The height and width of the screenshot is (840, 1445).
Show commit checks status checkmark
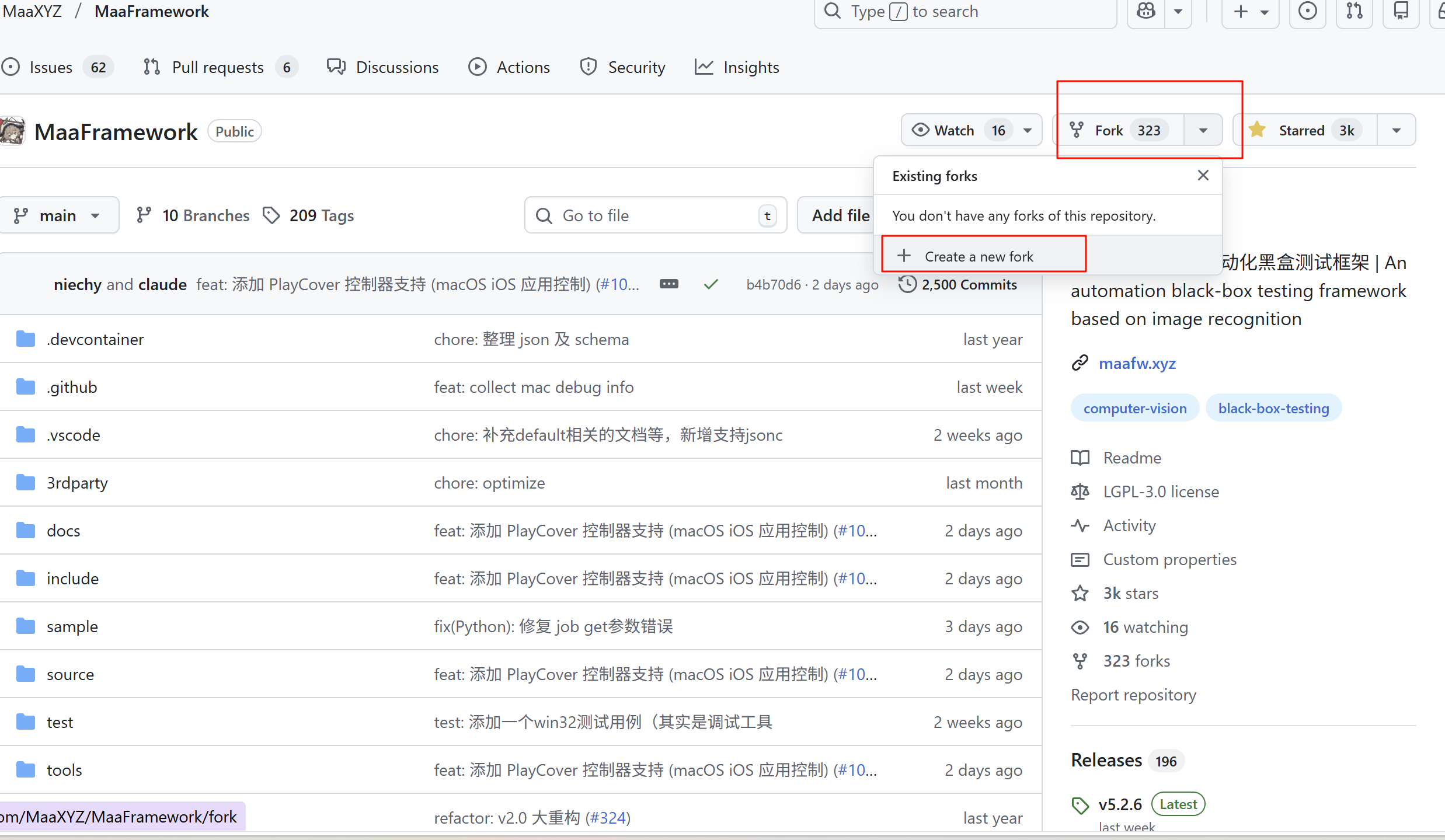coord(711,284)
